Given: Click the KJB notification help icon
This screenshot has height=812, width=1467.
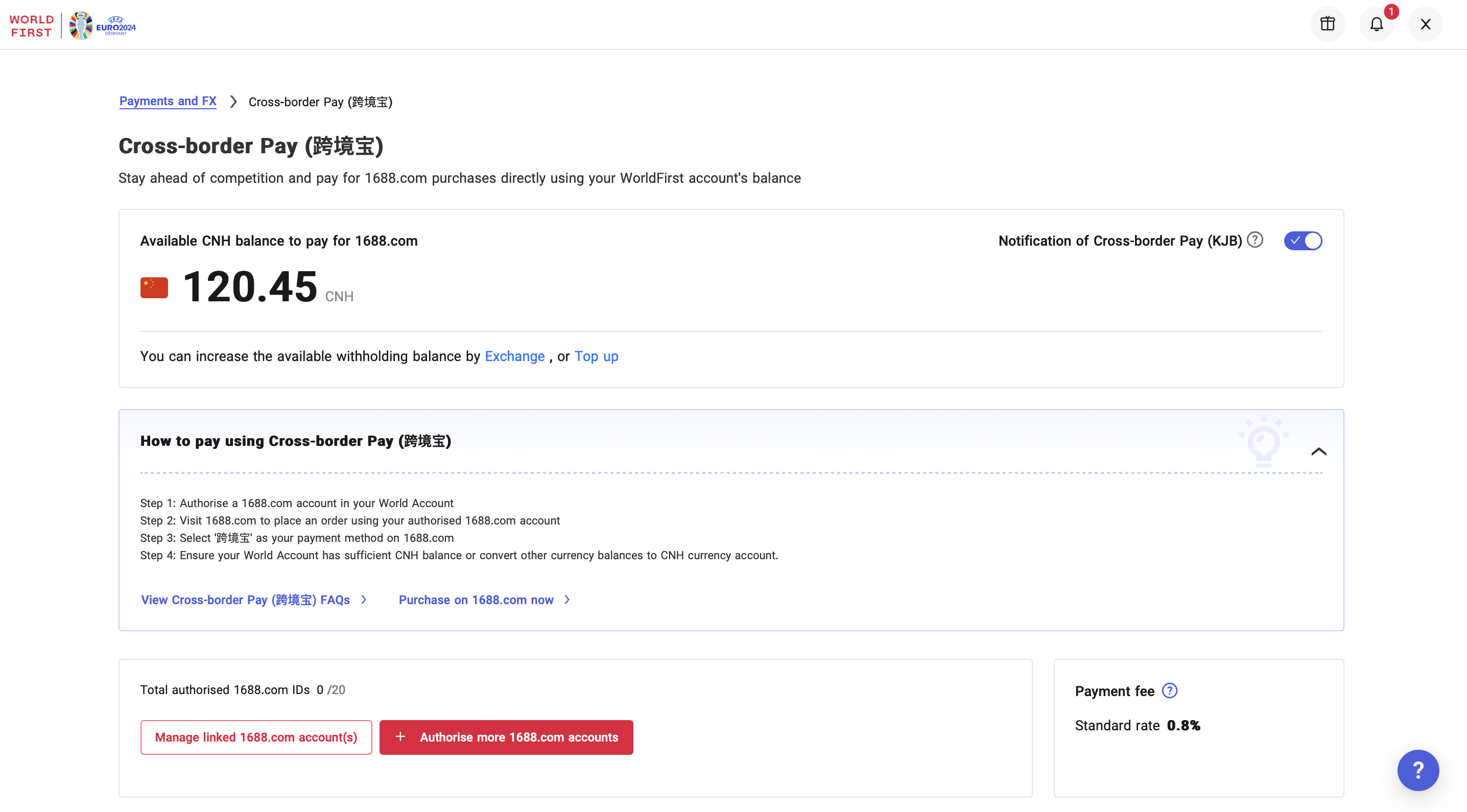Looking at the screenshot, I should [1255, 240].
